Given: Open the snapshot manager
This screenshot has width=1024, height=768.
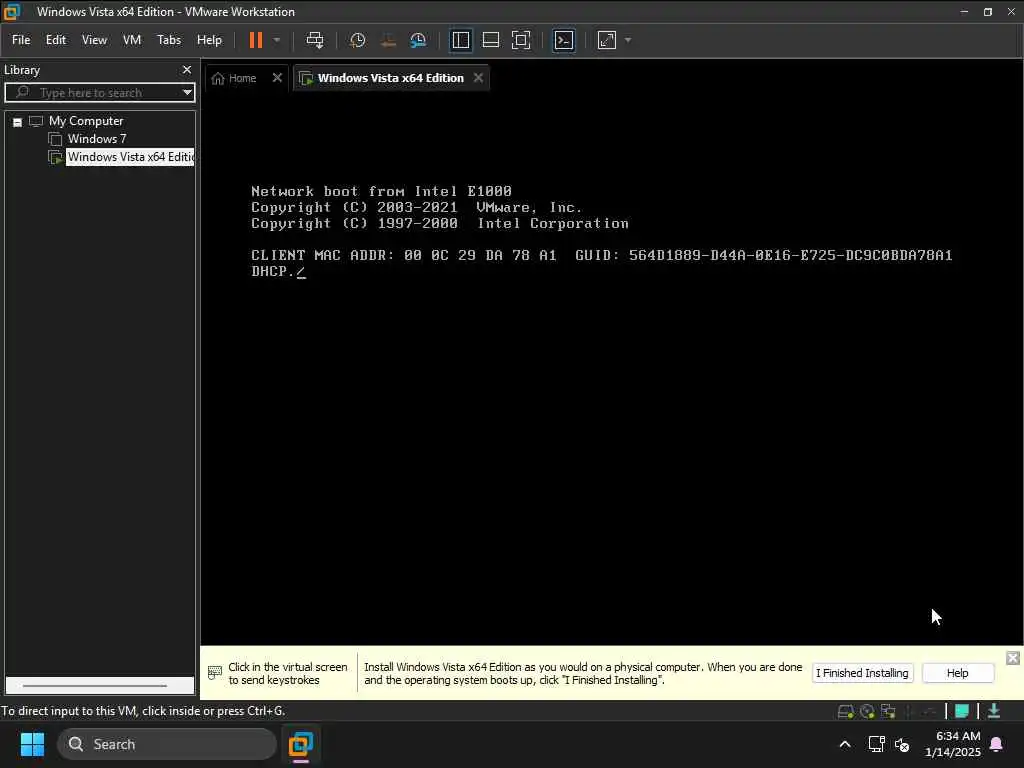Looking at the screenshot, I should point(418,40).
